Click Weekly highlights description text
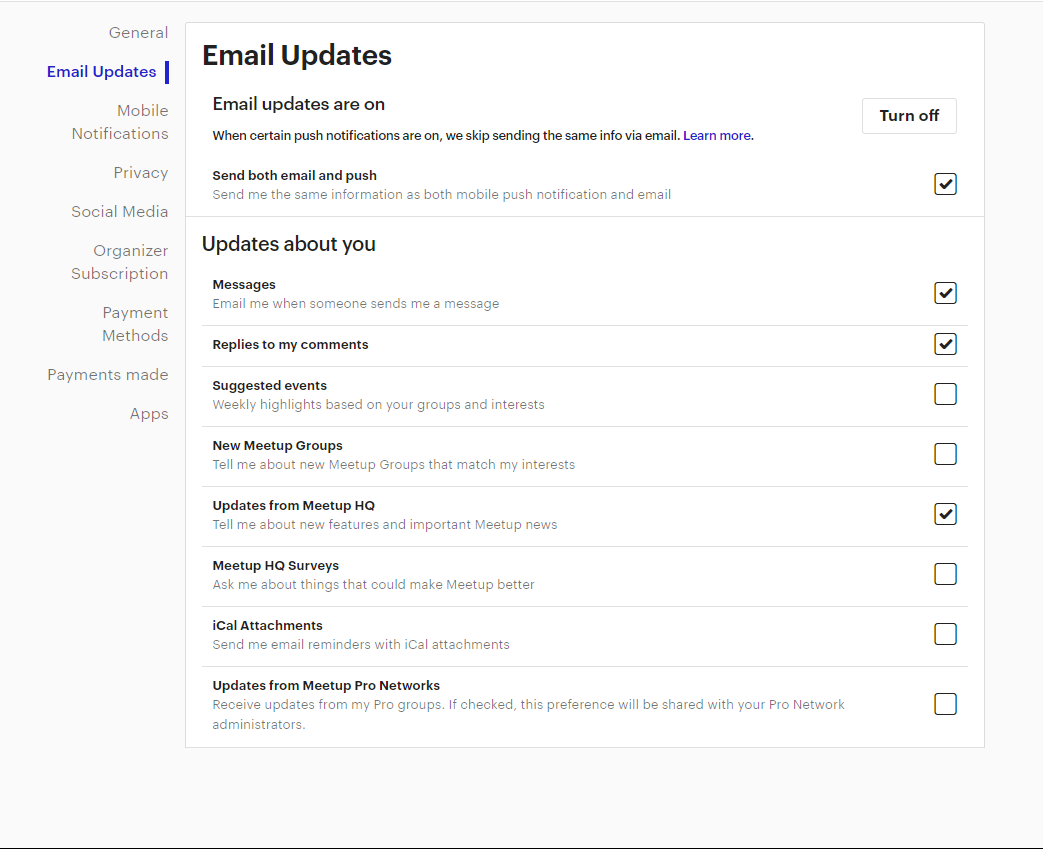The width and height of the screenshot is (1043, 849). point(378,405)
